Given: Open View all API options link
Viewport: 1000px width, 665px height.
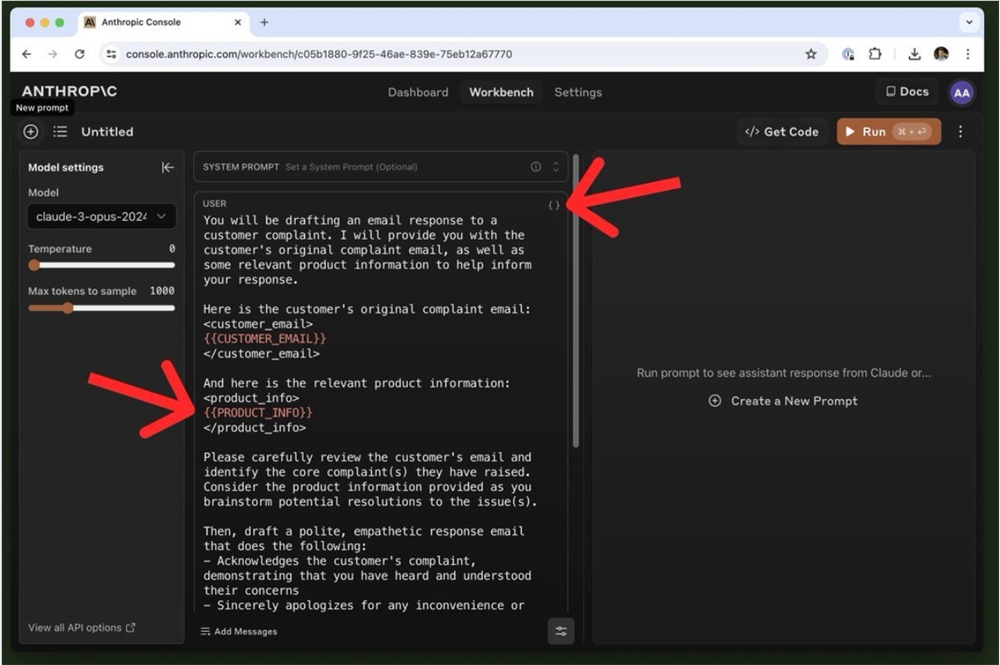Looking at the screenshot, I should pyautogui.click(x=82, y=628).
